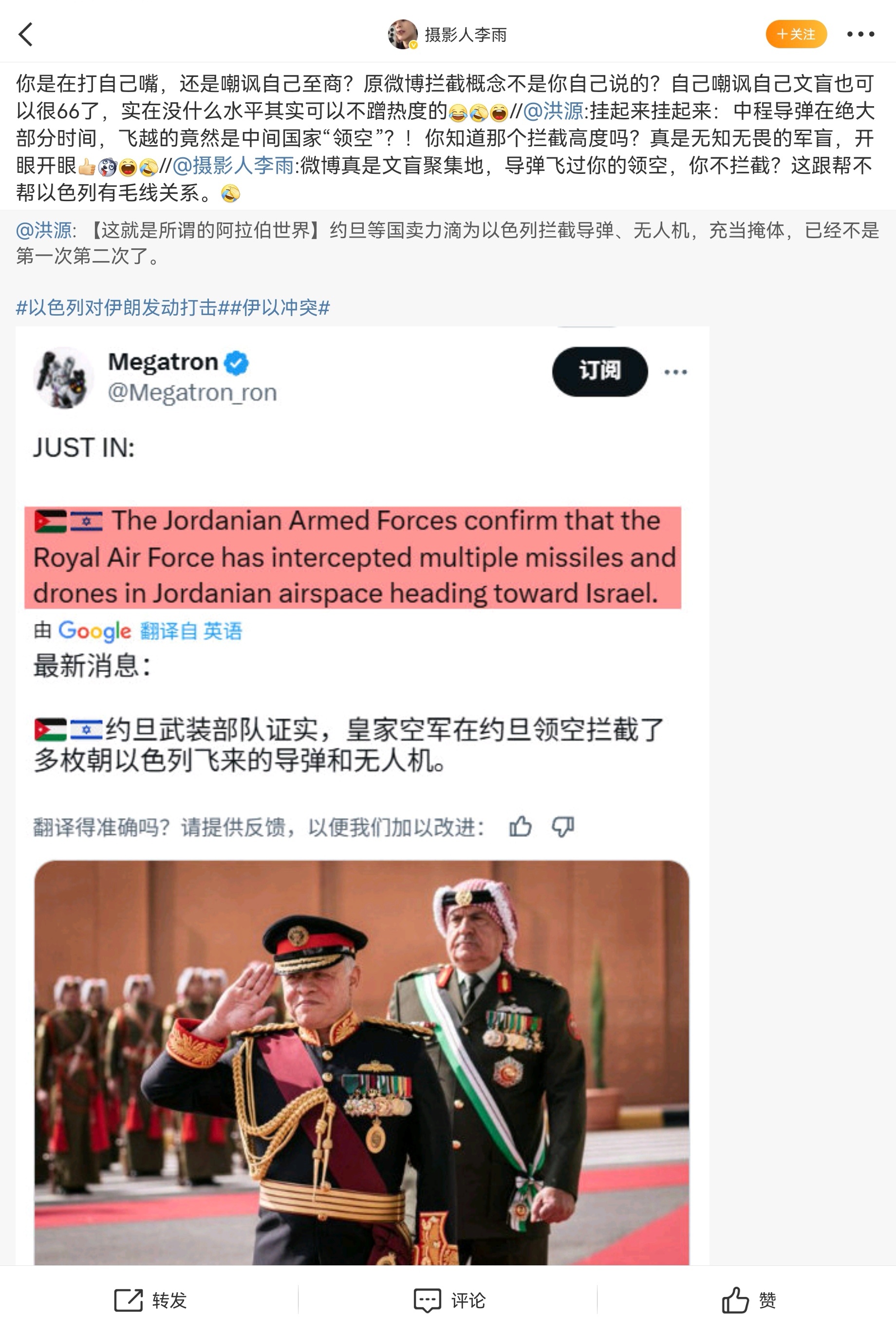Open the @摄影人李雨 mention link
This screenshot has width=896, height=1335.
(x=233, y=166)
